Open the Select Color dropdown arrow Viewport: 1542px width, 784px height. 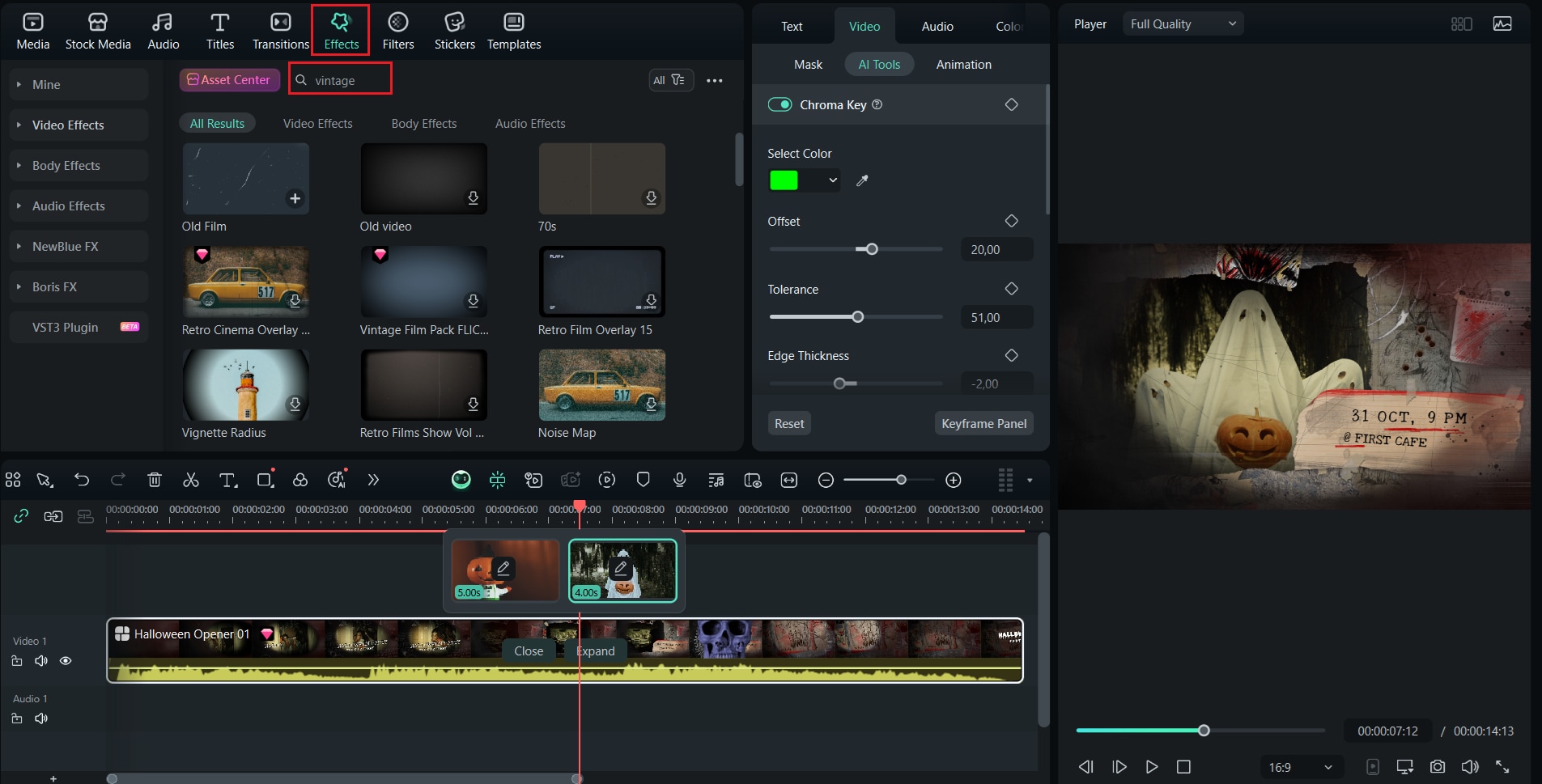tap(833, 180)
